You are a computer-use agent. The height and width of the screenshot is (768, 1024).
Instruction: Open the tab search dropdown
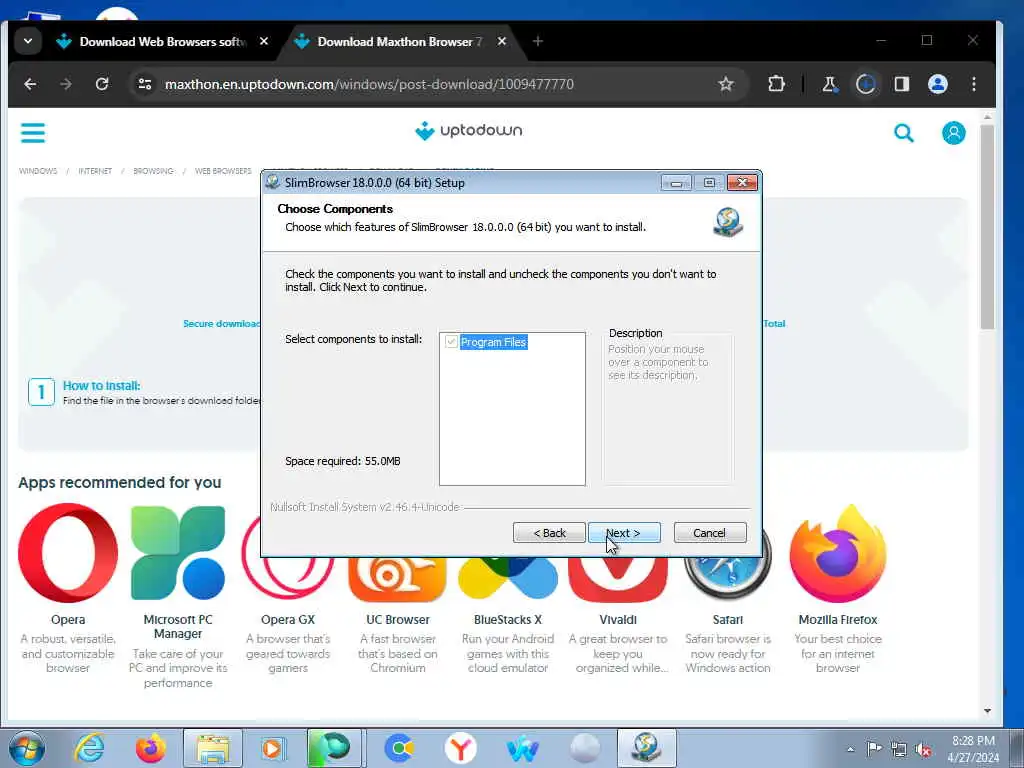pyautogui.click(x=28, y=41)
